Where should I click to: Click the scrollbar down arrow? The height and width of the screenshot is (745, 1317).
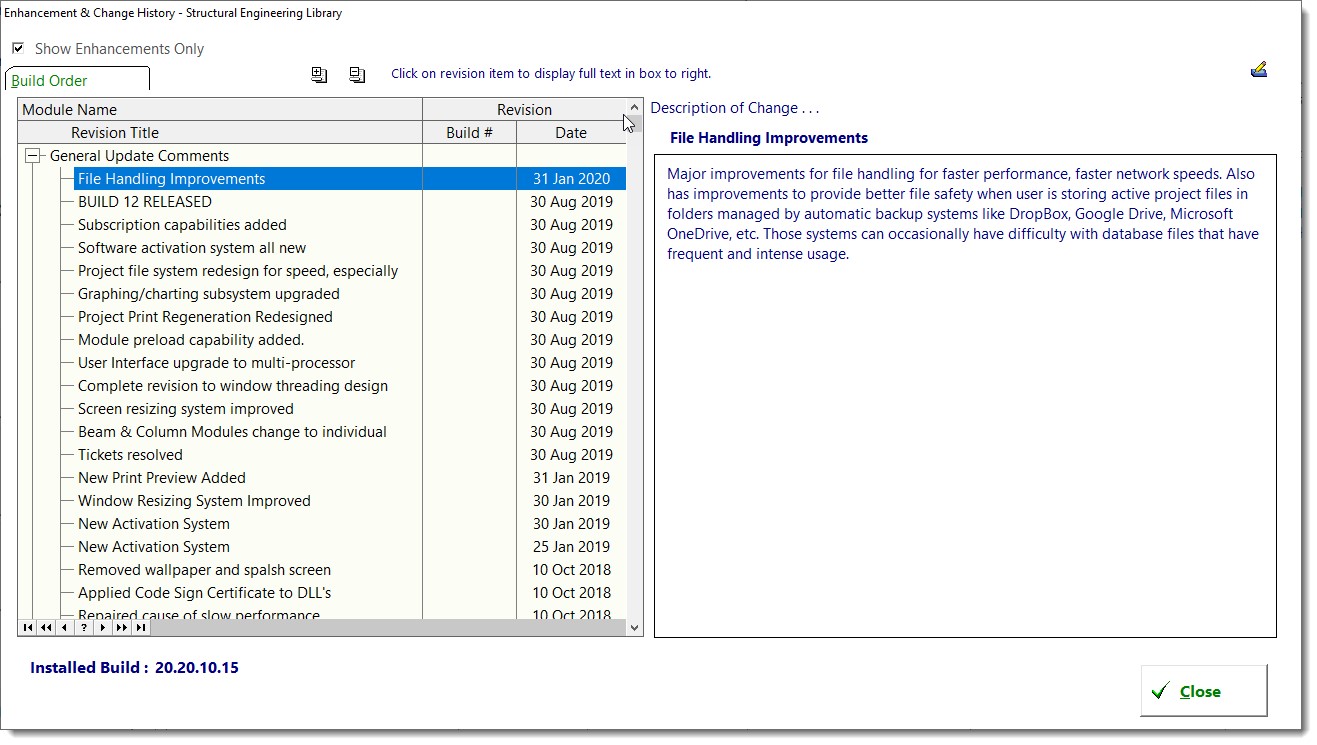pyautogui.click(x=634, y=628)
